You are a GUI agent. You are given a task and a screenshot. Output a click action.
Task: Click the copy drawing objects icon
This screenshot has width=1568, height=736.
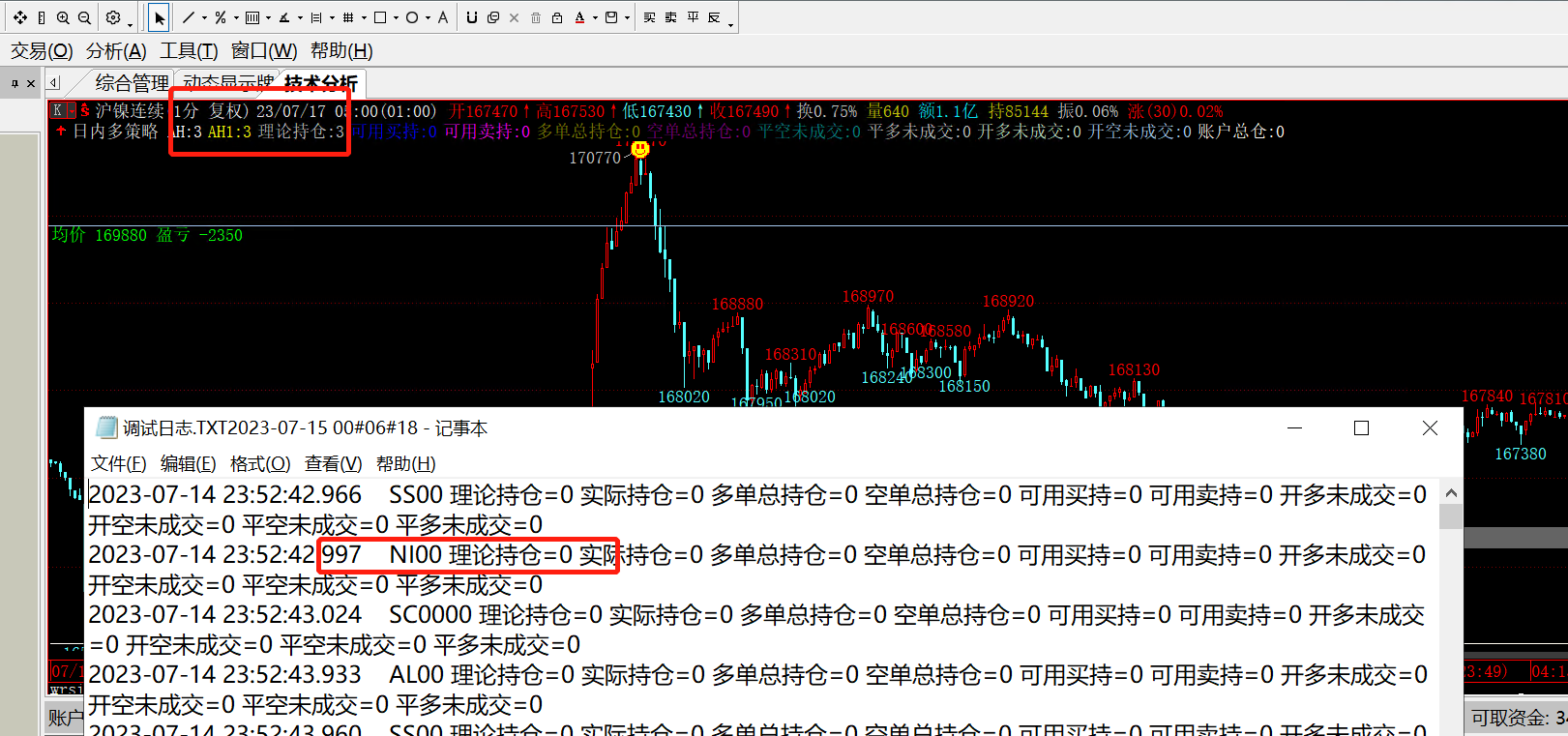point(493,17)
